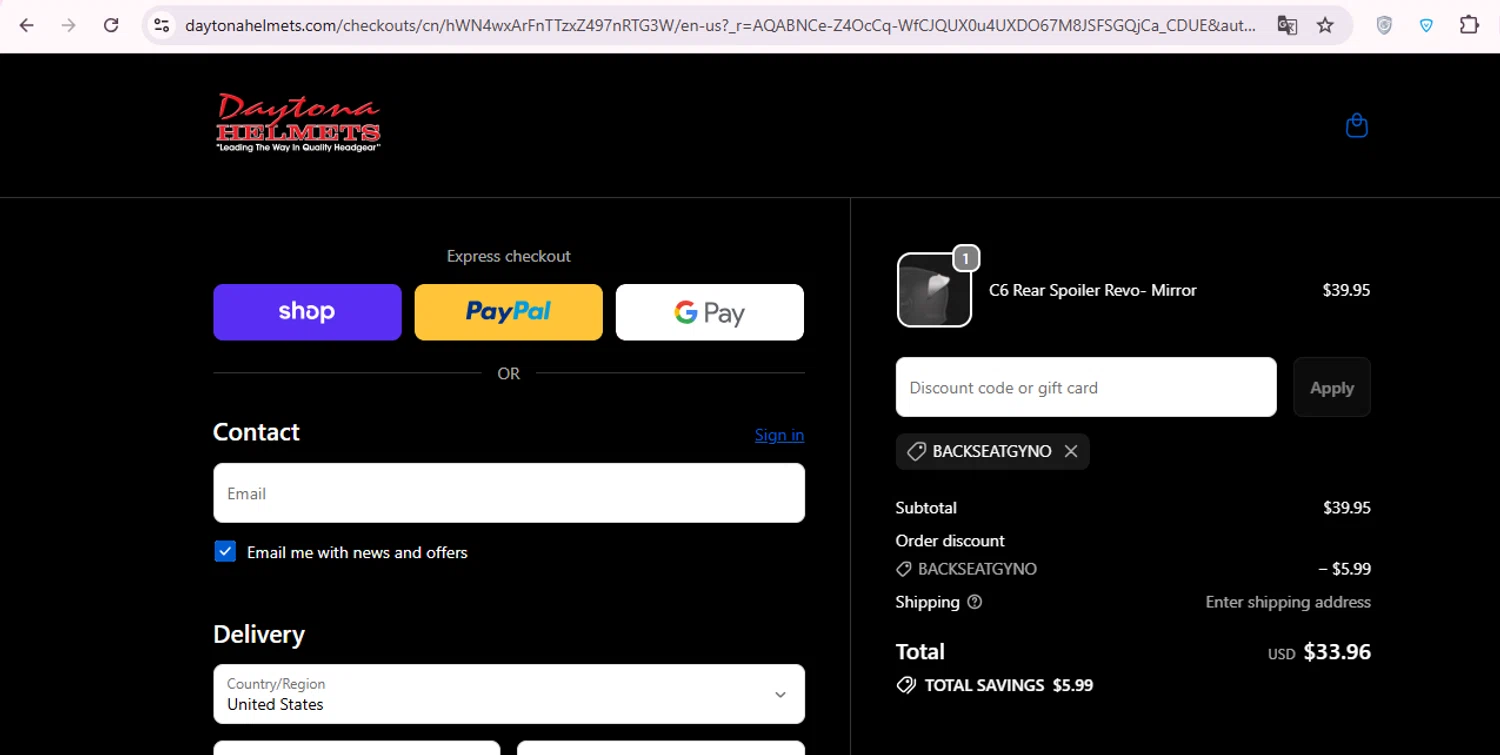This screenshot has height=755, width=1500.
Task: Click the translate page icon
Action: point(1287,25)
